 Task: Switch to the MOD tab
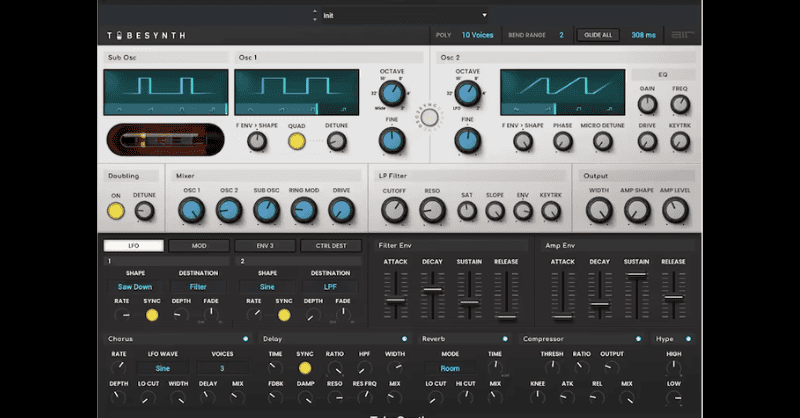click(x=199, y=246)
